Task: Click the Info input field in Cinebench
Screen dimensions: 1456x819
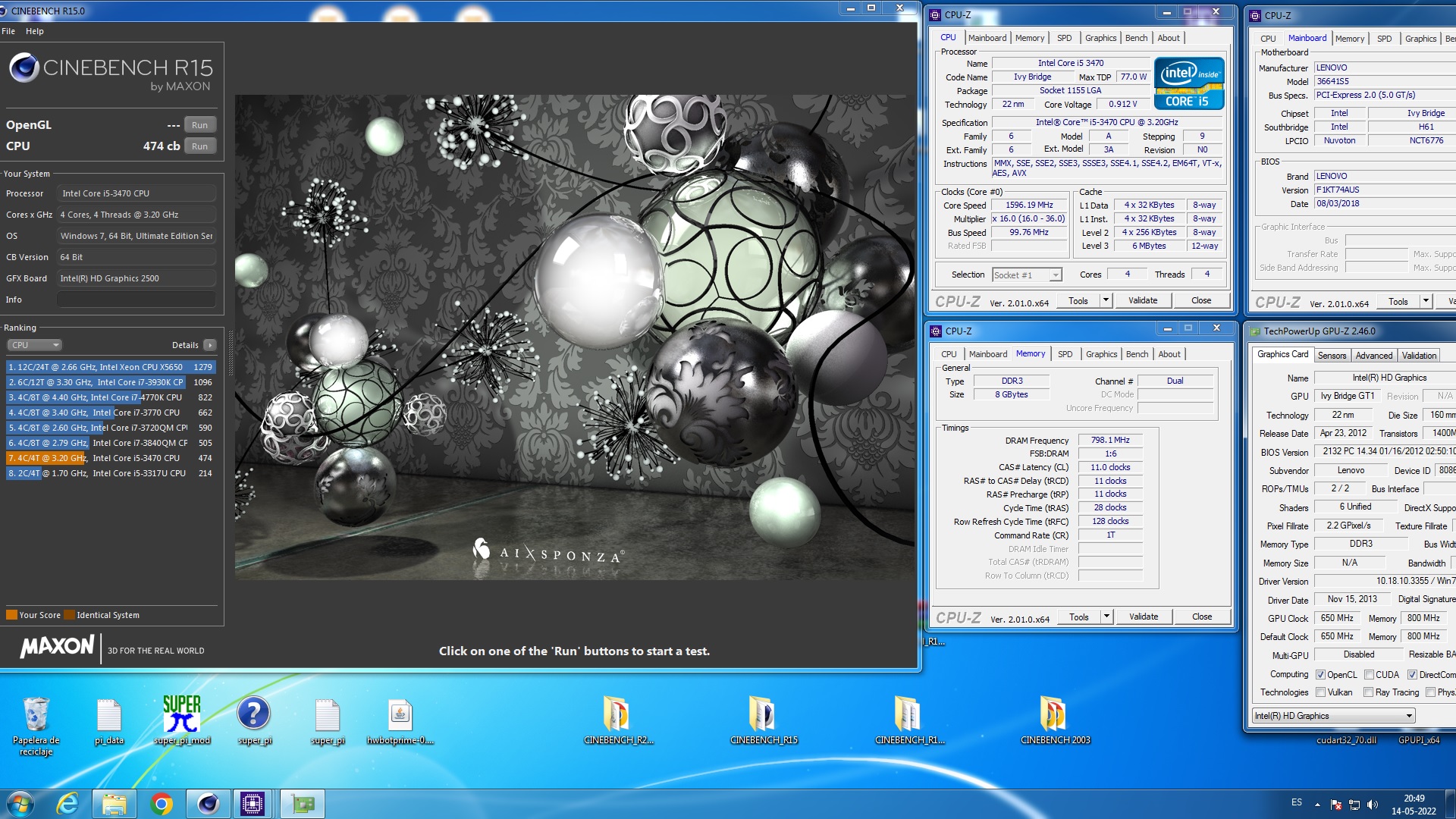Action: pyautogui.click(x=136, y=300)
